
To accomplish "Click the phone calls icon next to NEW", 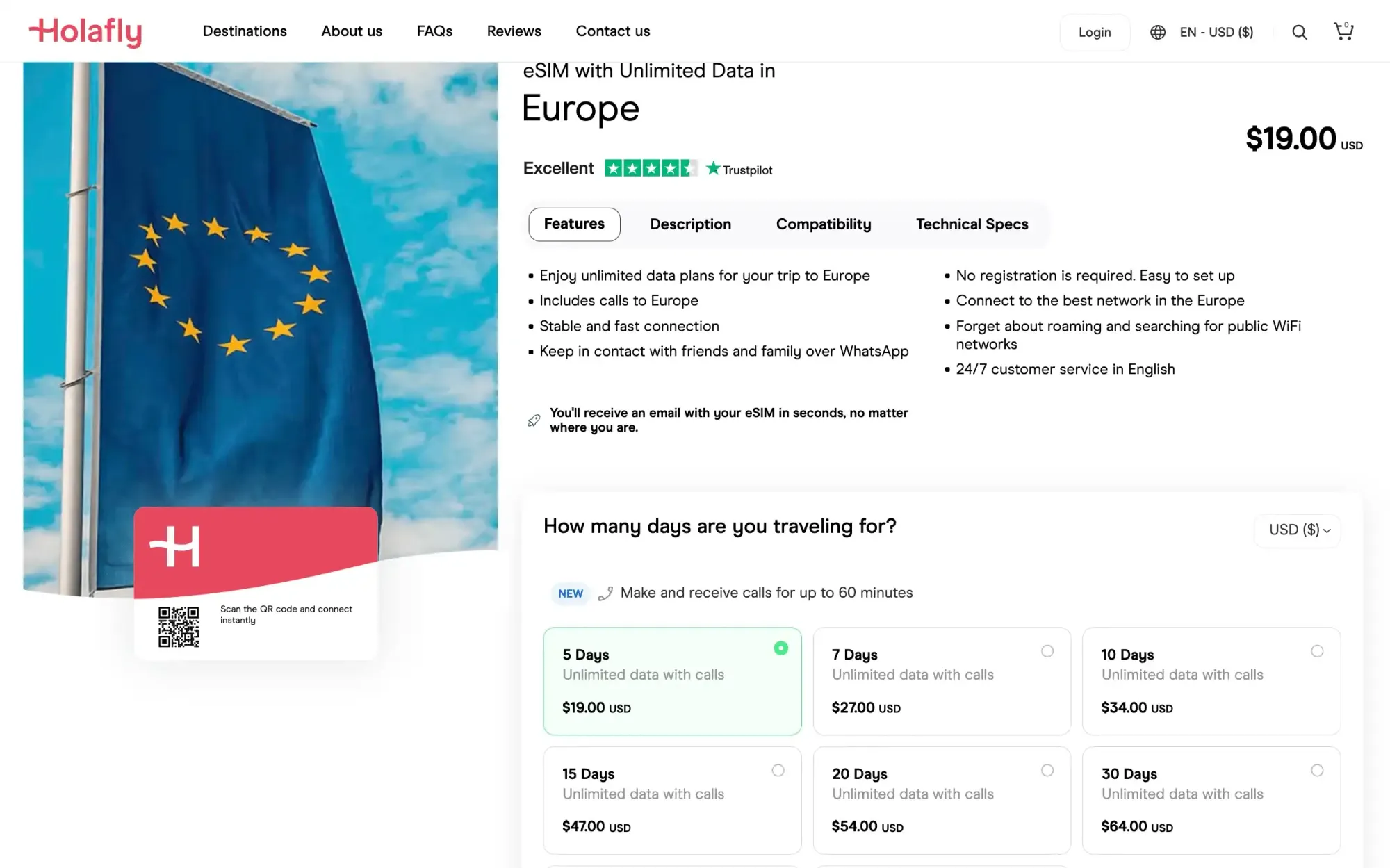I will coord(605,593).
